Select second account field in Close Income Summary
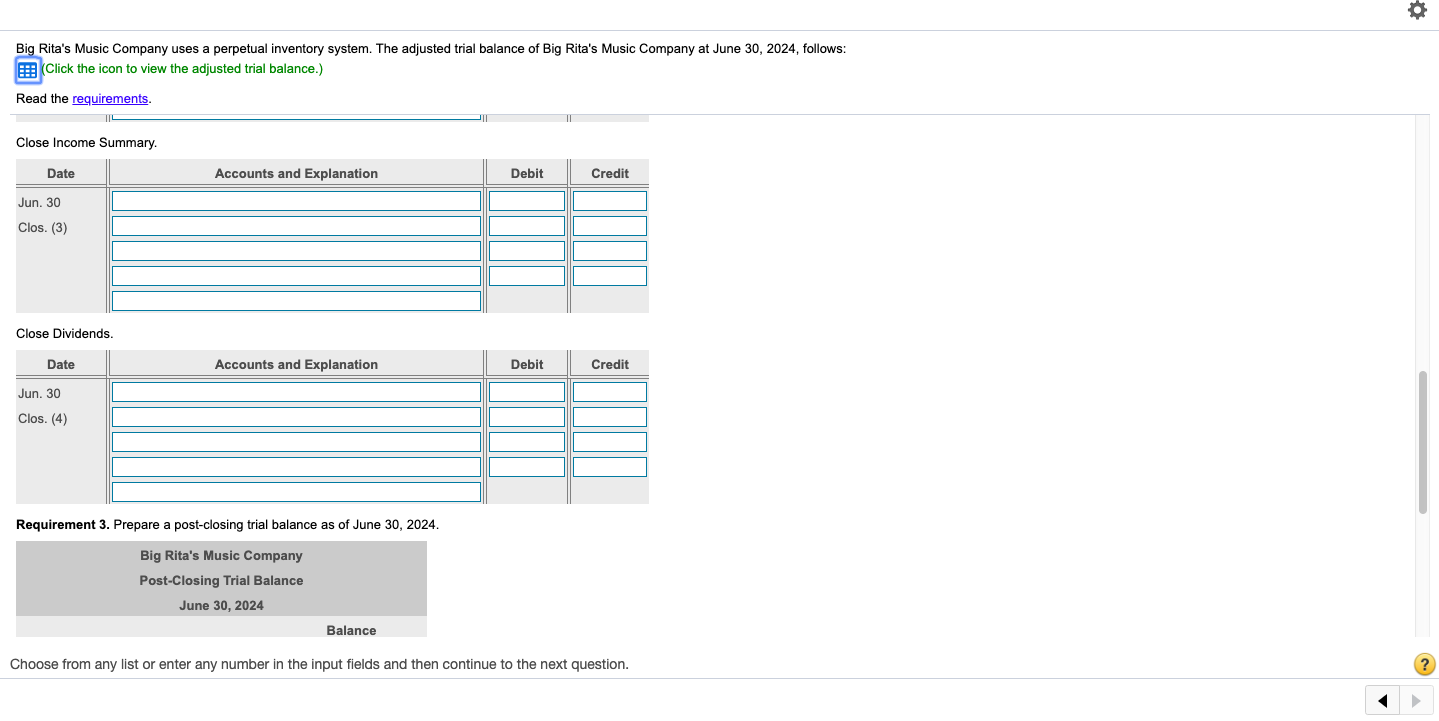 point(296,226)
